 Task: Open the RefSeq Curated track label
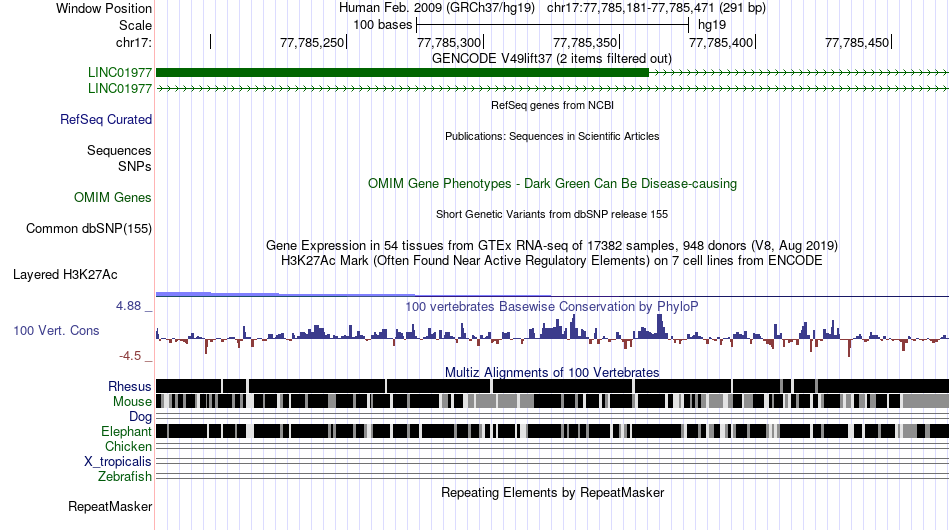pos(105,119)
